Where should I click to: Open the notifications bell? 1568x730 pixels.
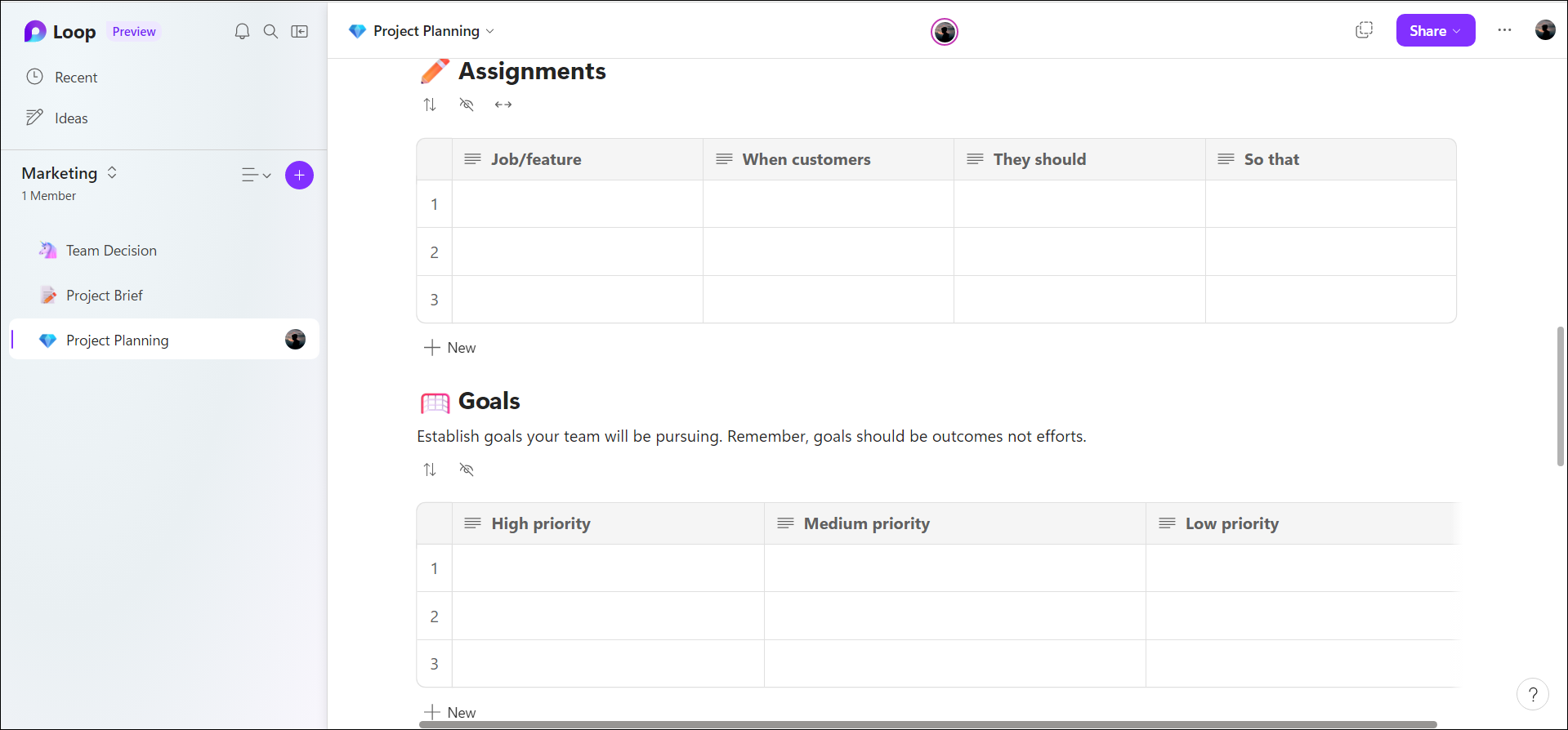[x=242, y=32]
